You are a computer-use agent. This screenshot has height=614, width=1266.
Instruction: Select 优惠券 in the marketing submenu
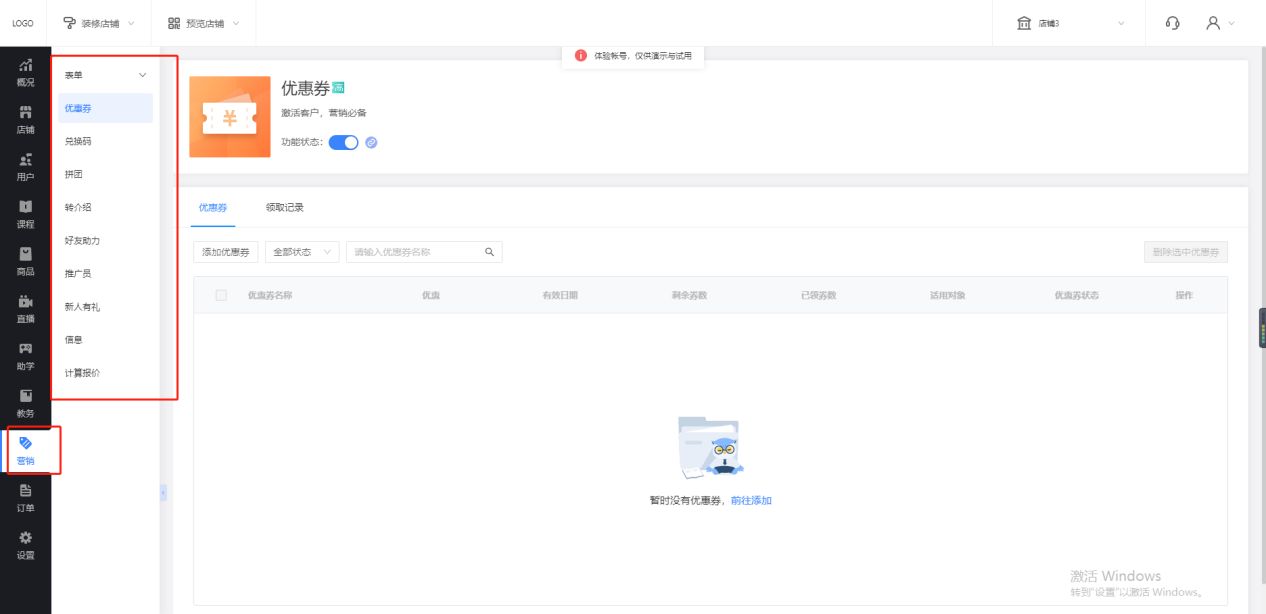(x=105, y=108)
